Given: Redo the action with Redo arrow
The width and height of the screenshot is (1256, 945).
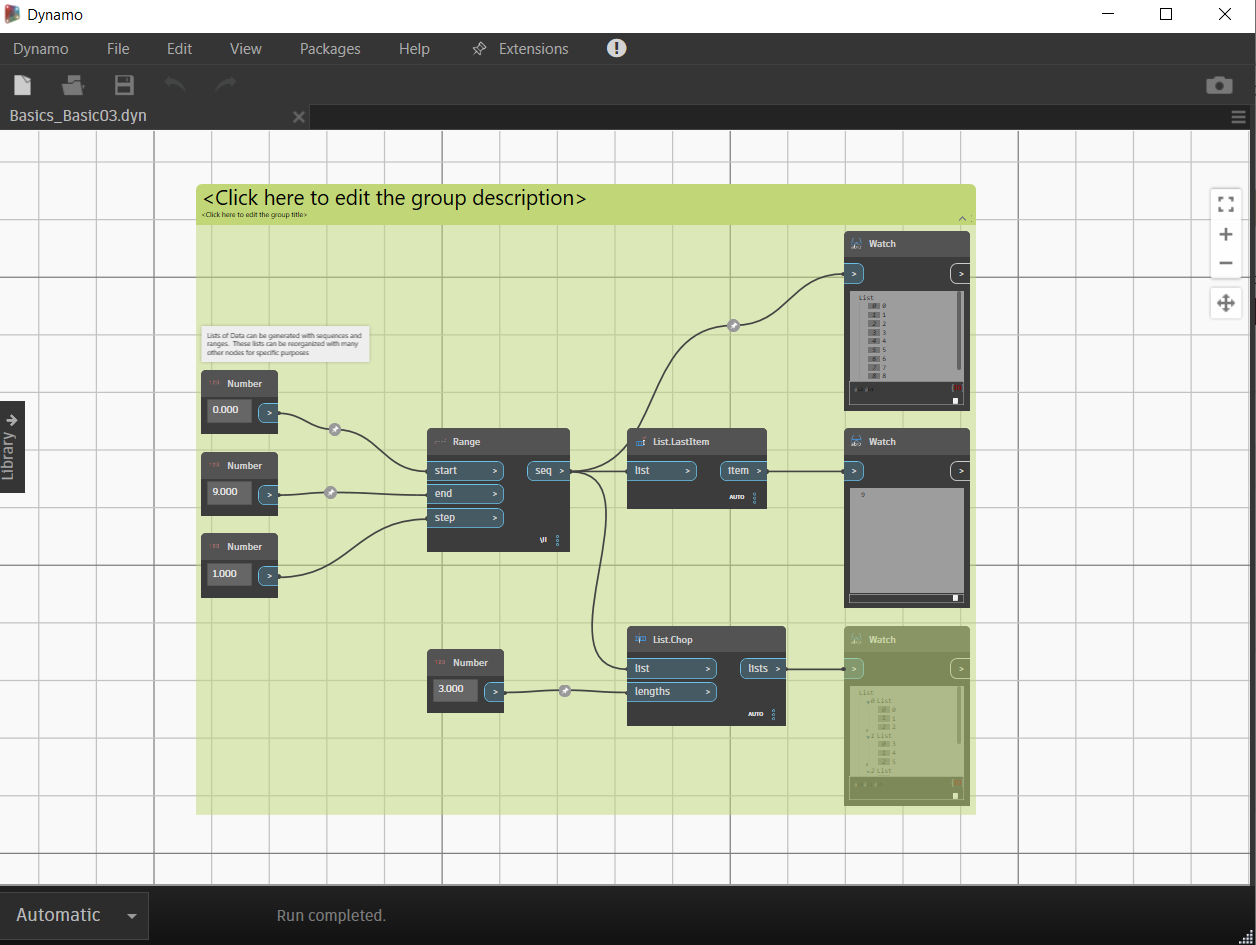Looking at the screenshot, I should pos(226,85).
